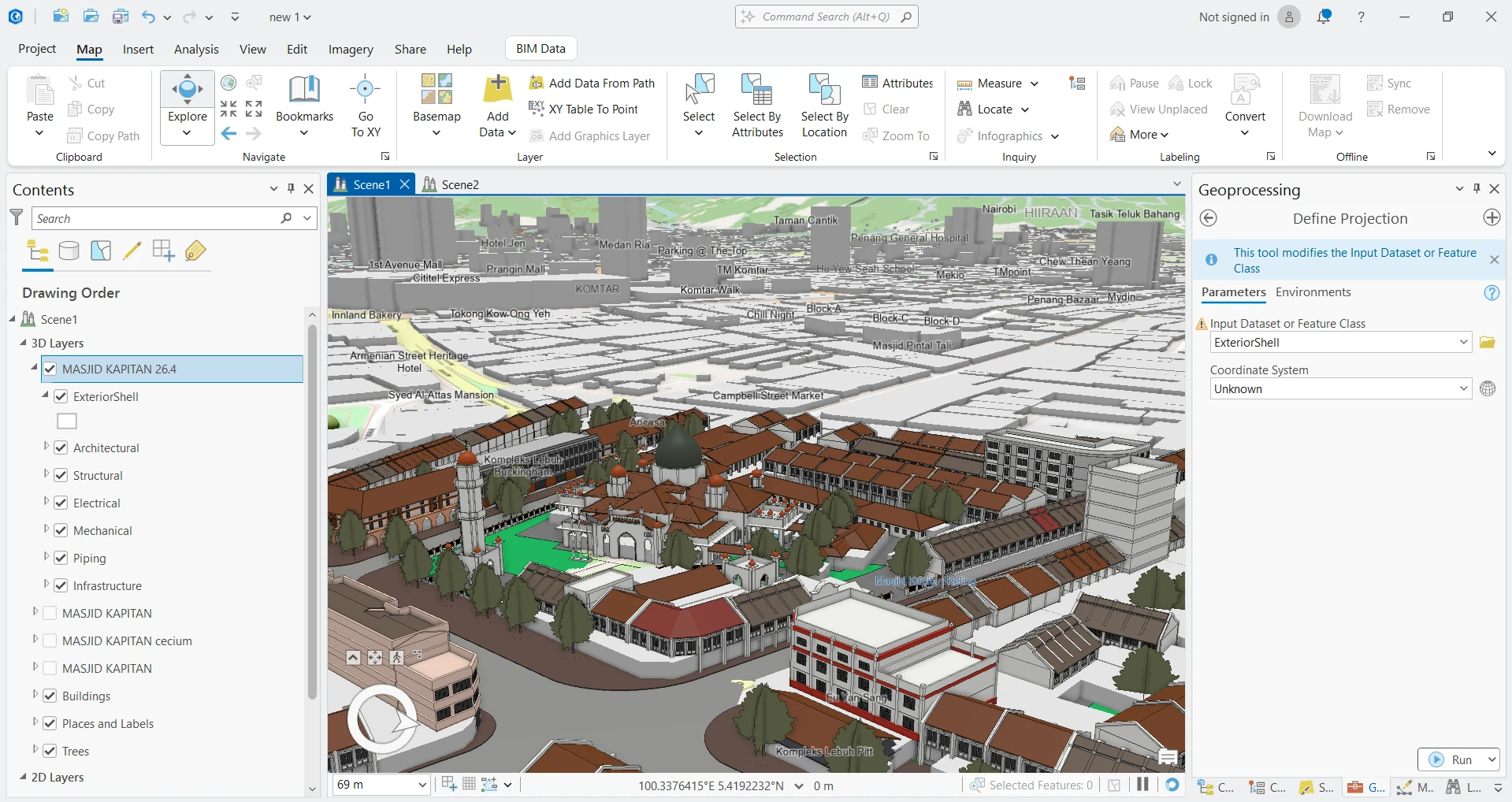Refresh the scene view
Viewport: 1512px width, 802px height.
click(x=1172, y=785)
